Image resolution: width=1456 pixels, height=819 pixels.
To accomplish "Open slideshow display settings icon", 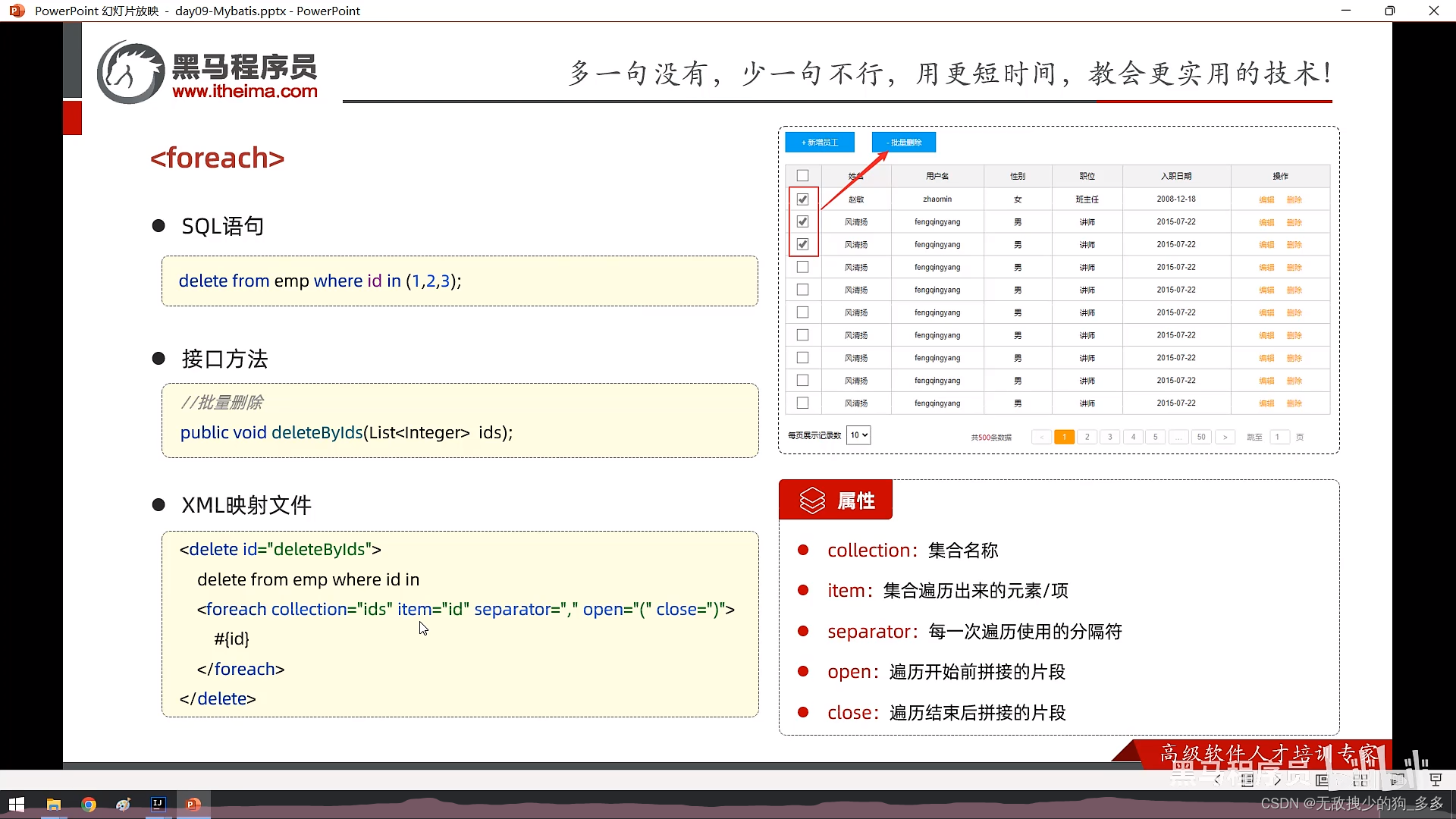I will 1436,780.
